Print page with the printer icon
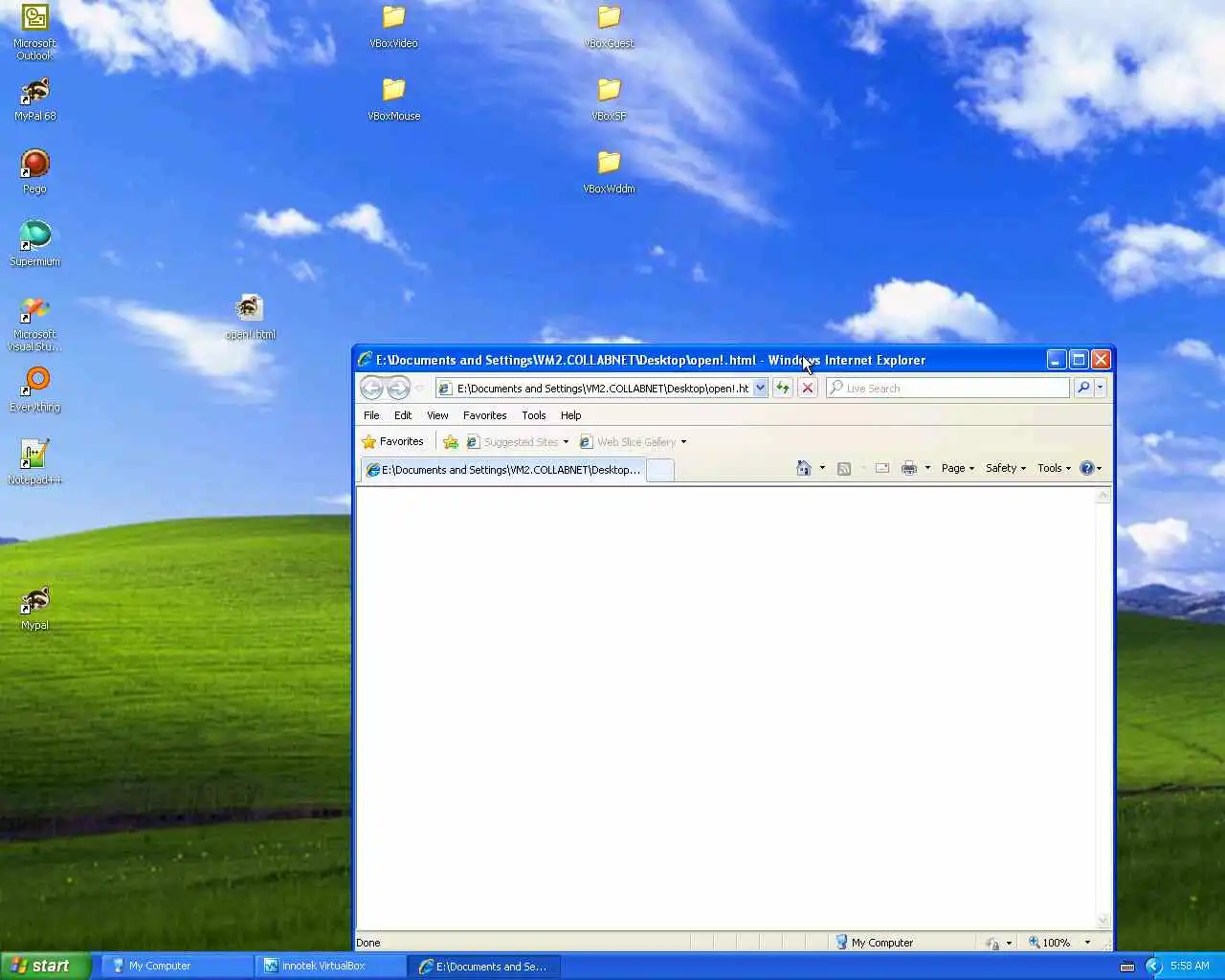The image size is (1225, 980). (x=909, y=468)
